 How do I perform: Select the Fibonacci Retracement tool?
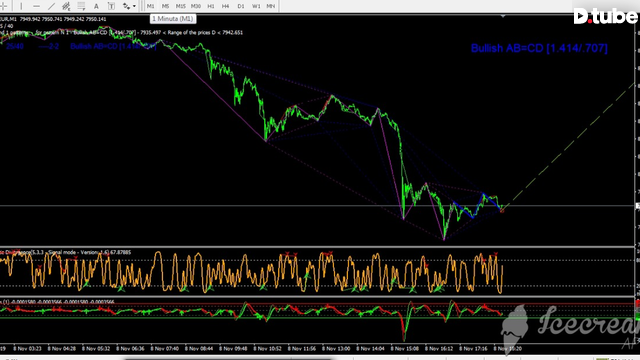[81, 6]
